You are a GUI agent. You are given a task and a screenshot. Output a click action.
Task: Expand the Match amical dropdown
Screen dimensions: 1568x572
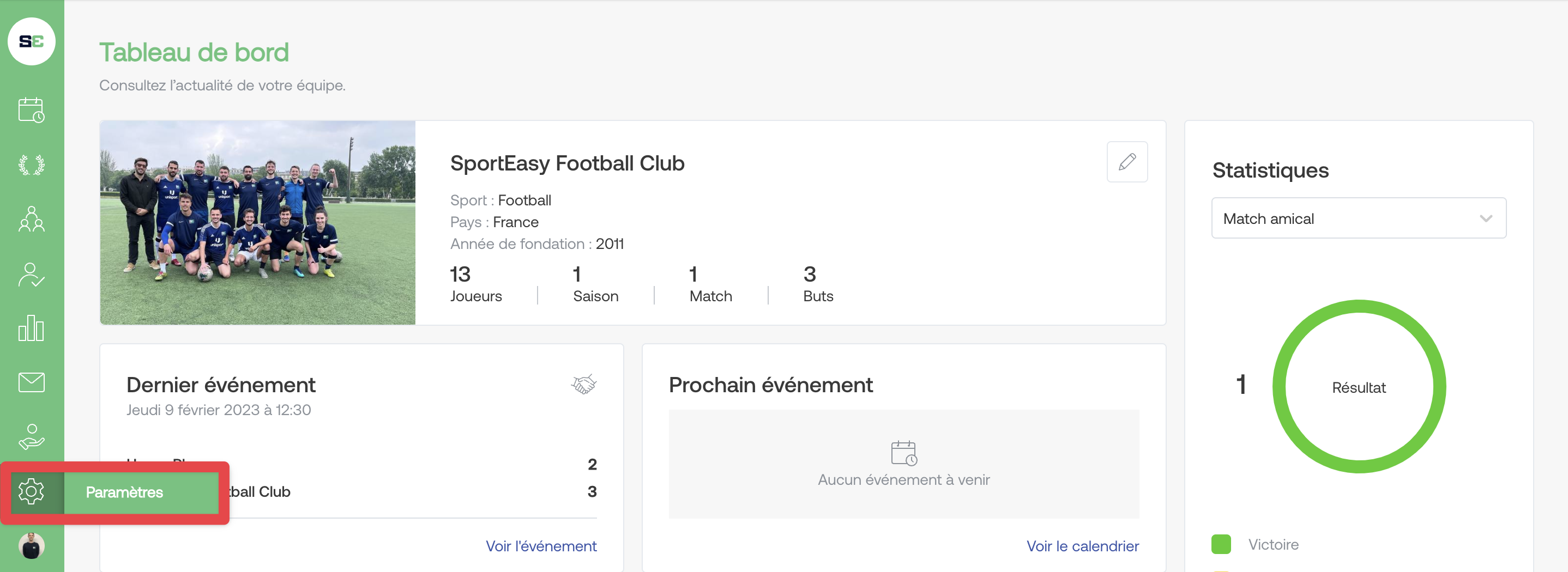1359,218
